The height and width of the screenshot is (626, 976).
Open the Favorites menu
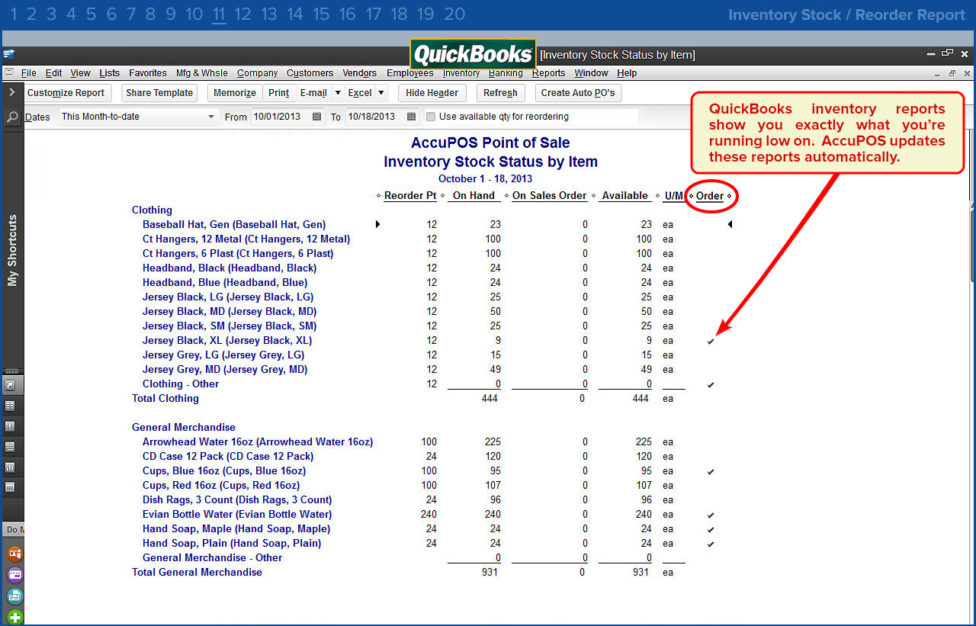148,73
